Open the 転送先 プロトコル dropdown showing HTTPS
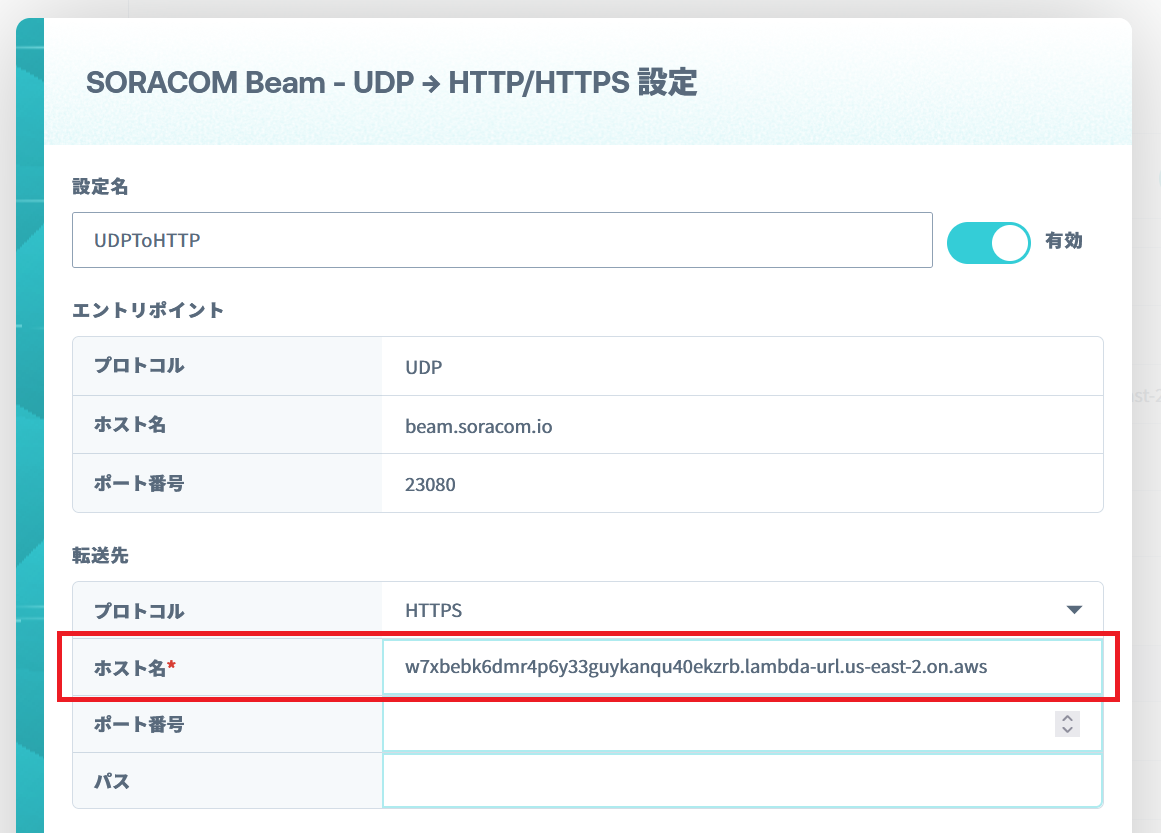This screenshot has height=833, width=1161. [x=743, y=610]
